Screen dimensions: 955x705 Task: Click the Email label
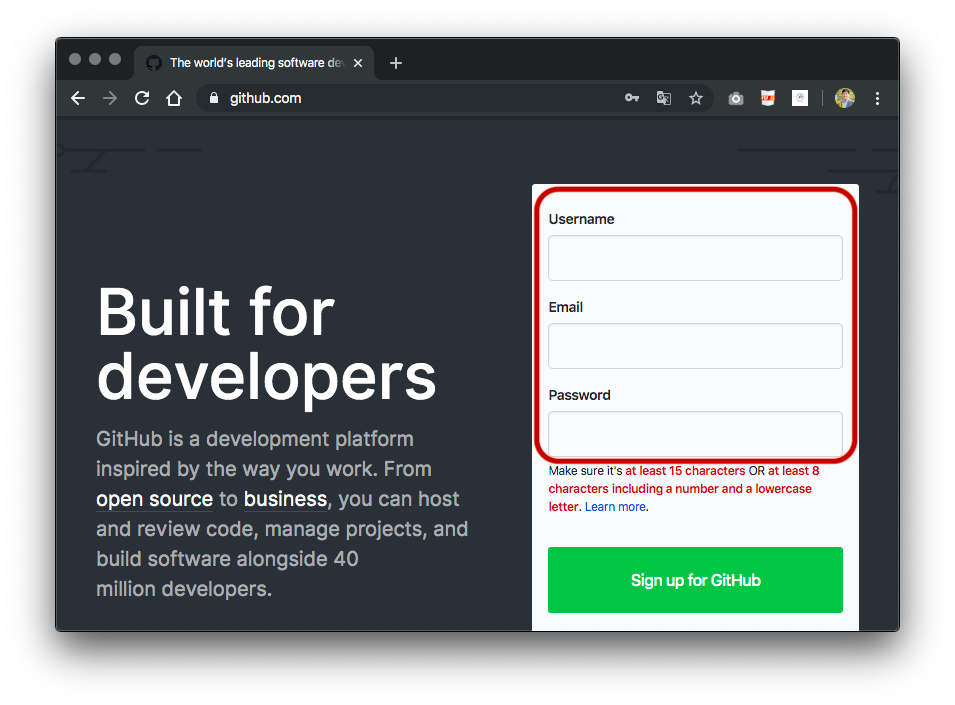click(565, 307)
